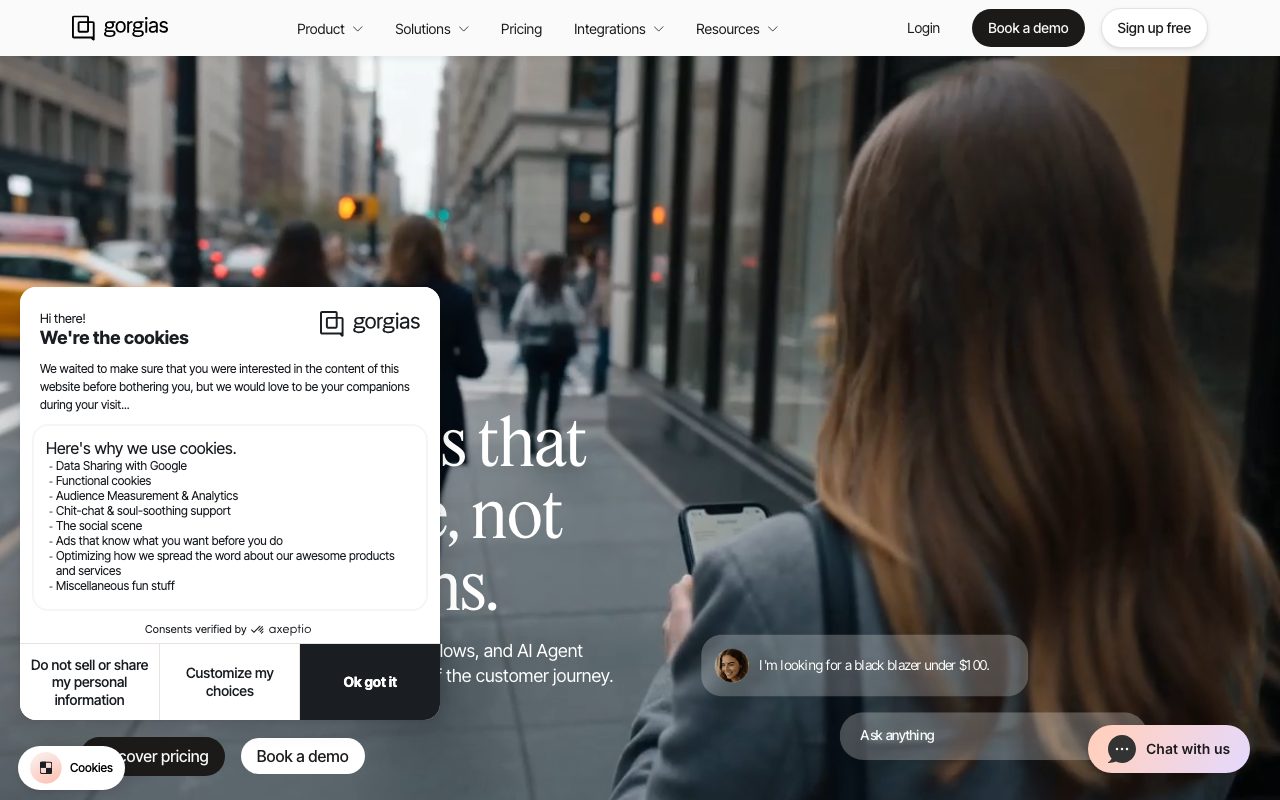The width and height of the screenshot is (1280, 800).
Task: Click the 'We're the cookies' heading
Action: pos(114,338)
